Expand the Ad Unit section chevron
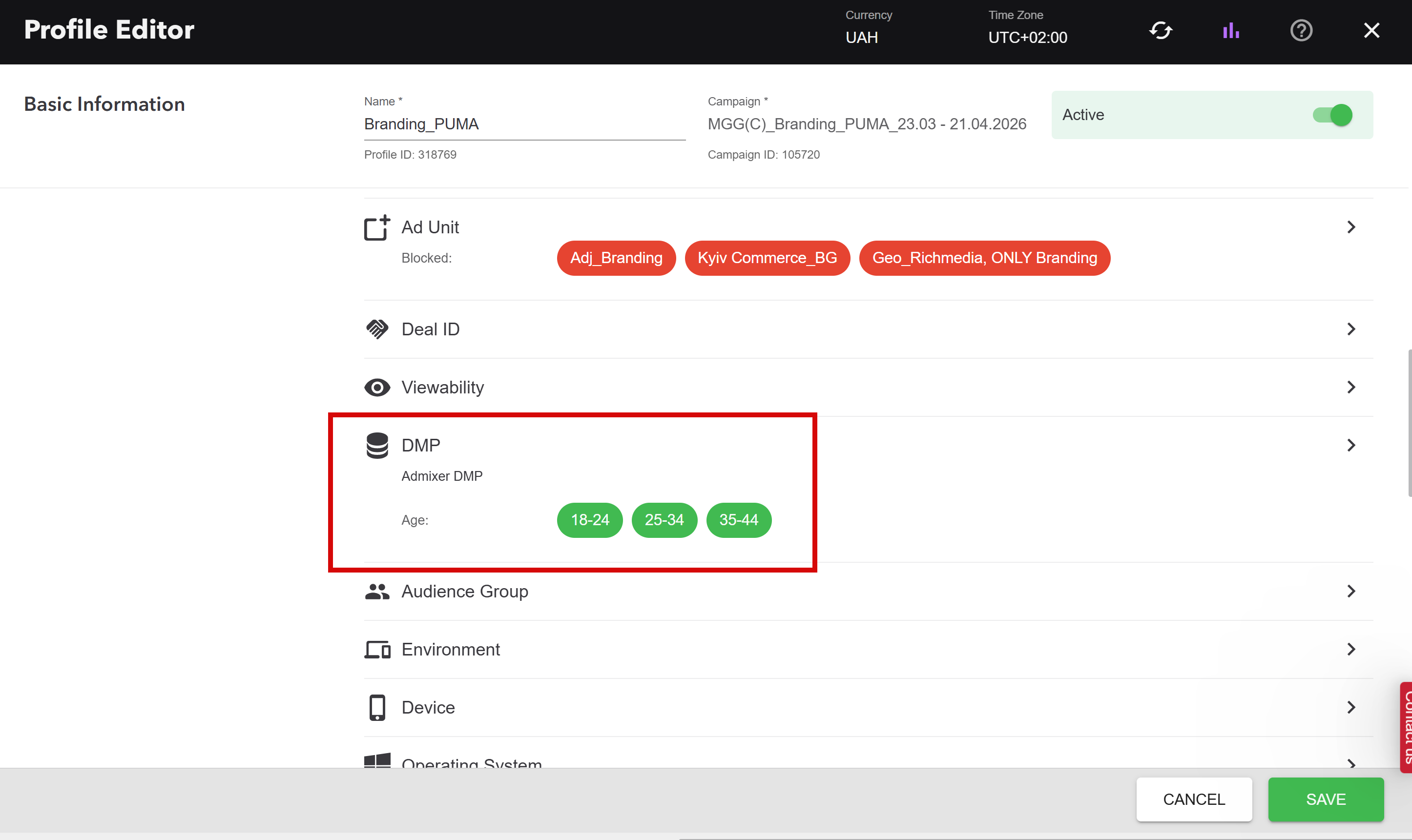 (1351, 227)
